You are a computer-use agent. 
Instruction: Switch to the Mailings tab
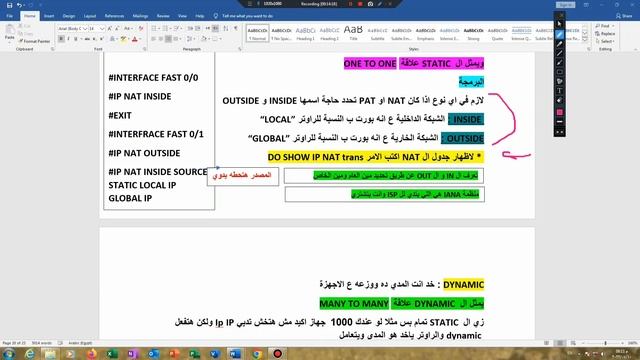140,16
